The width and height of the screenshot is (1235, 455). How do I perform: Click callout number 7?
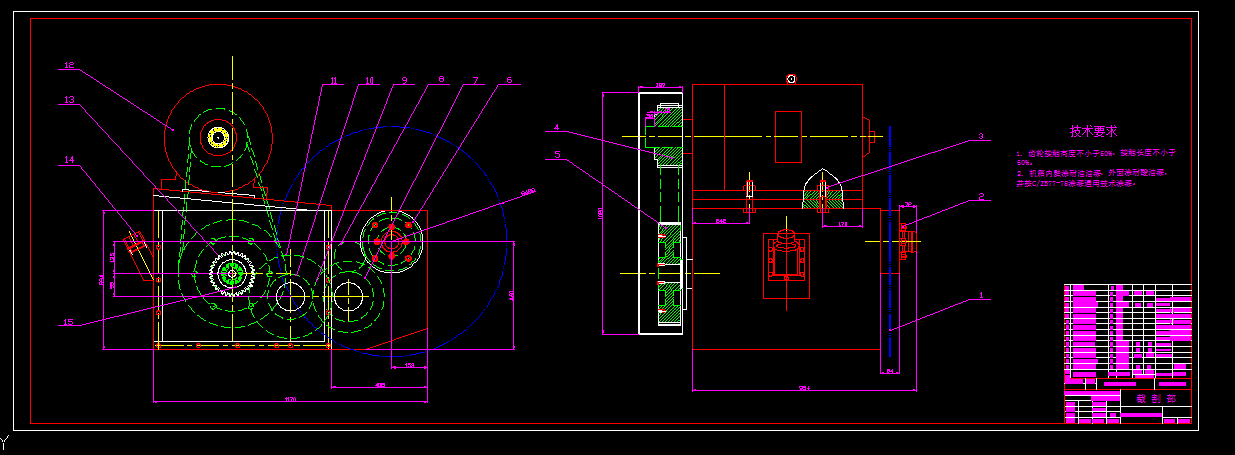coord(475,80)
